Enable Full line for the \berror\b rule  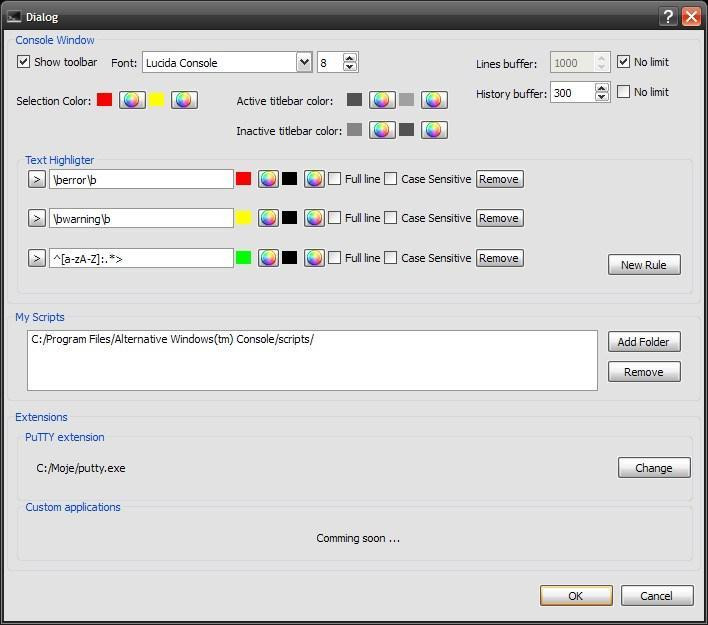point(335,179)
